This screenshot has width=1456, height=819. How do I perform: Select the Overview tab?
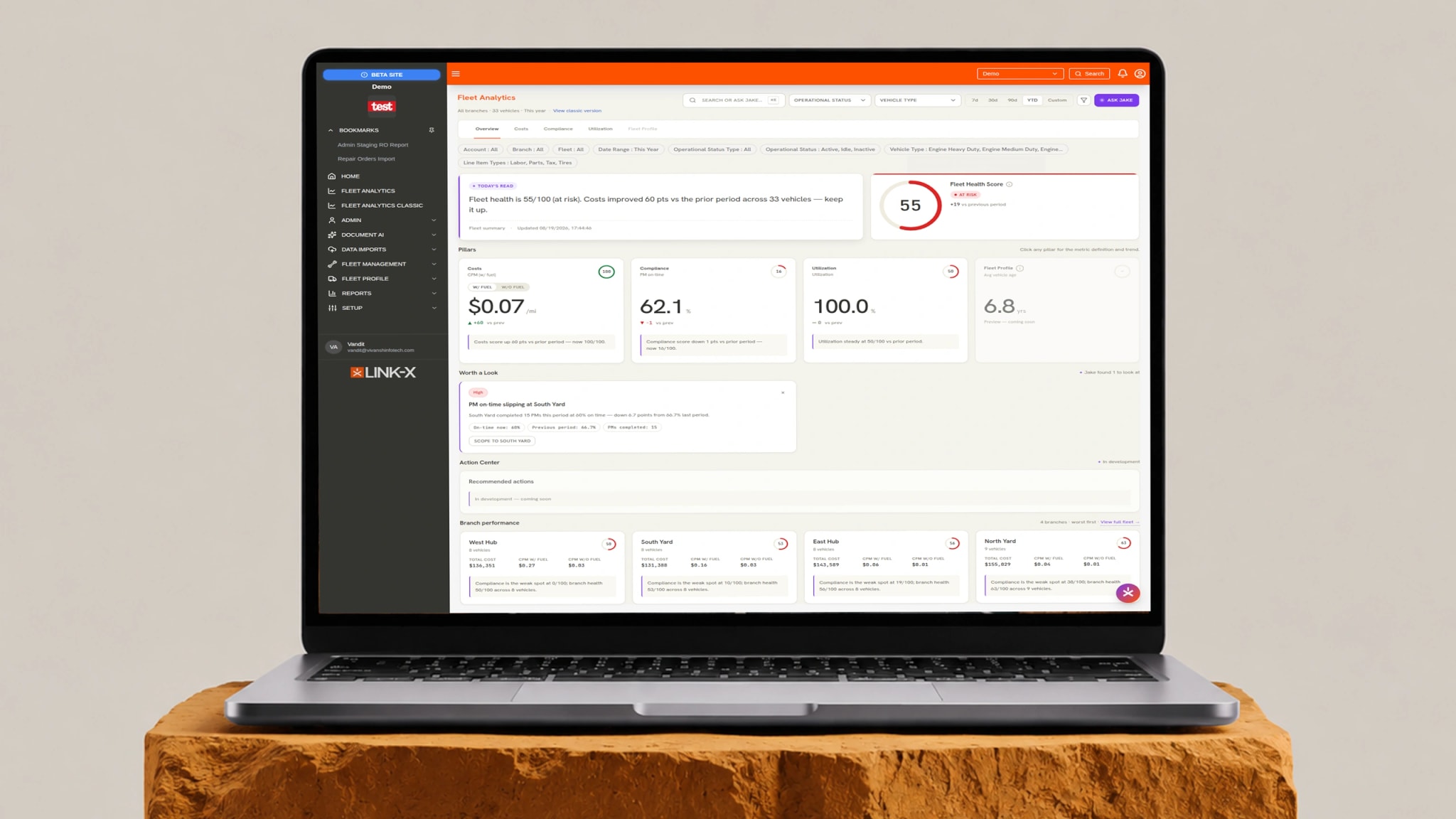click(x=487, y=129)
